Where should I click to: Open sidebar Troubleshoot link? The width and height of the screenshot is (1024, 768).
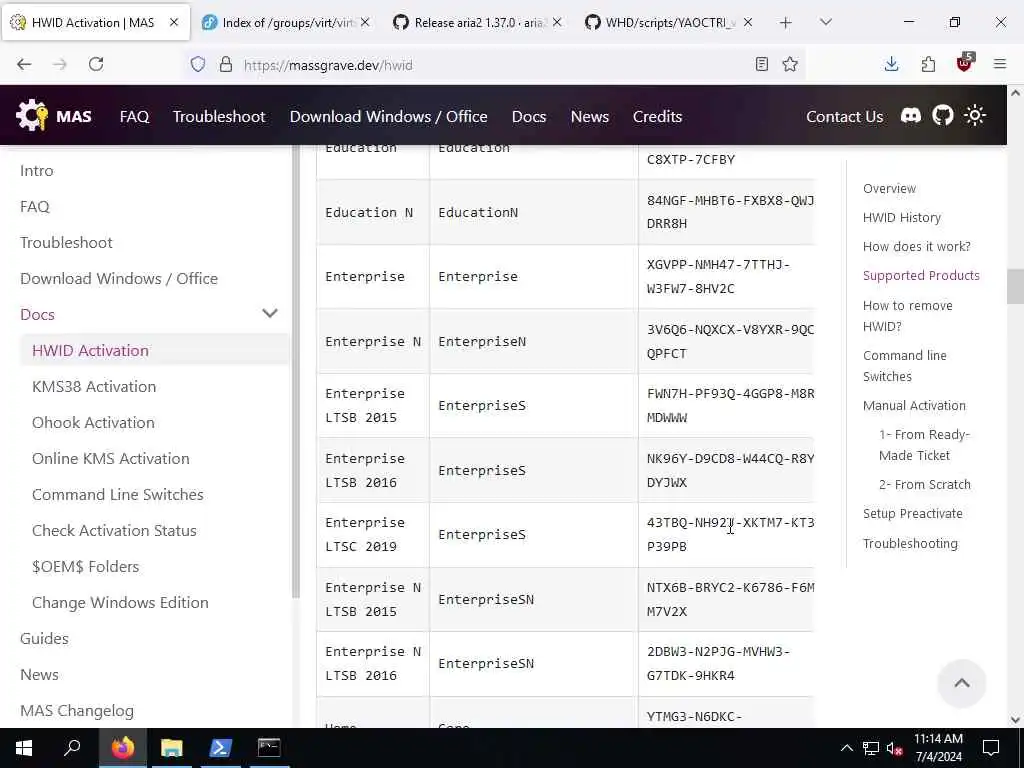(66, 242)
